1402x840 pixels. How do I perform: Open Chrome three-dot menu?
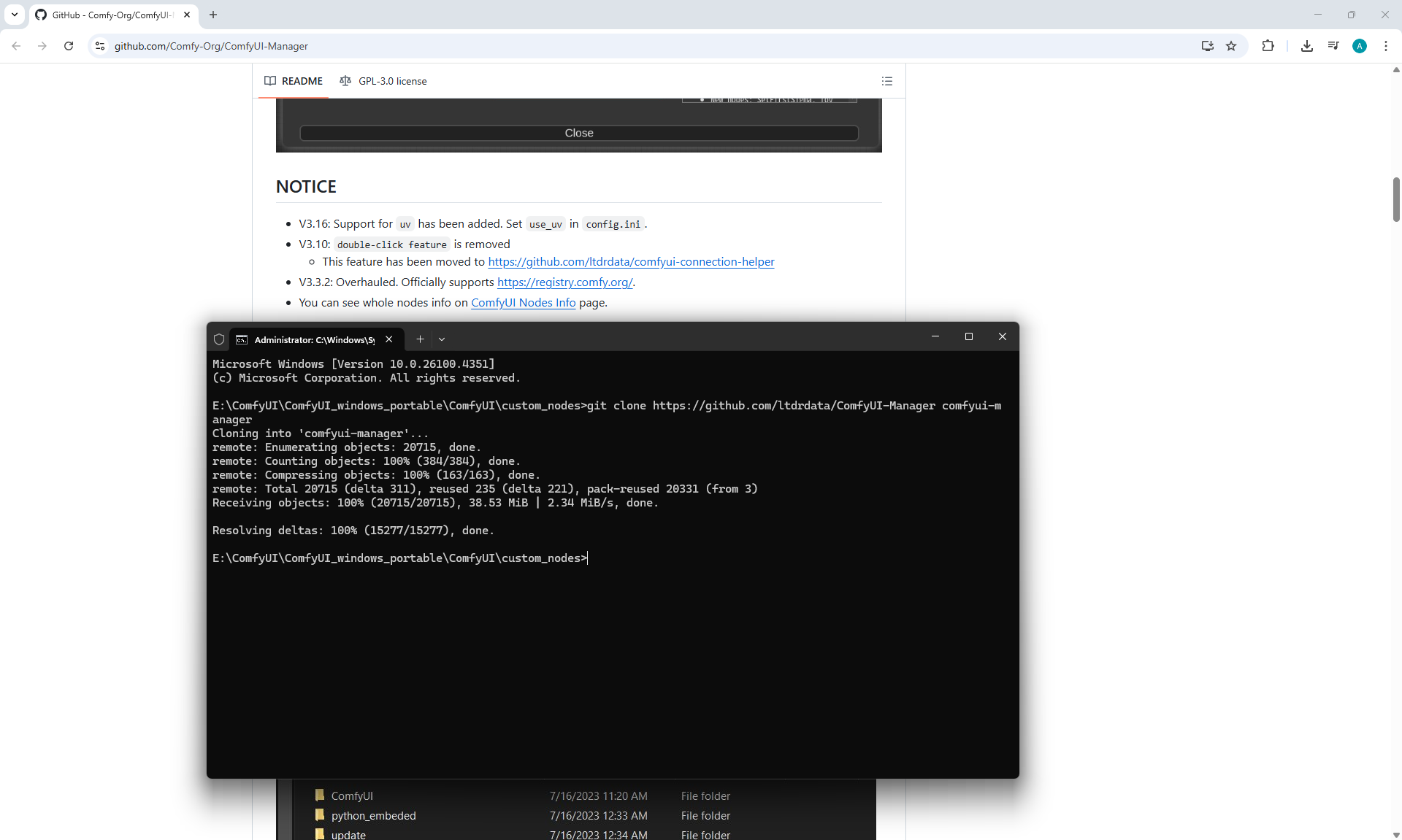pos(1386,46)
